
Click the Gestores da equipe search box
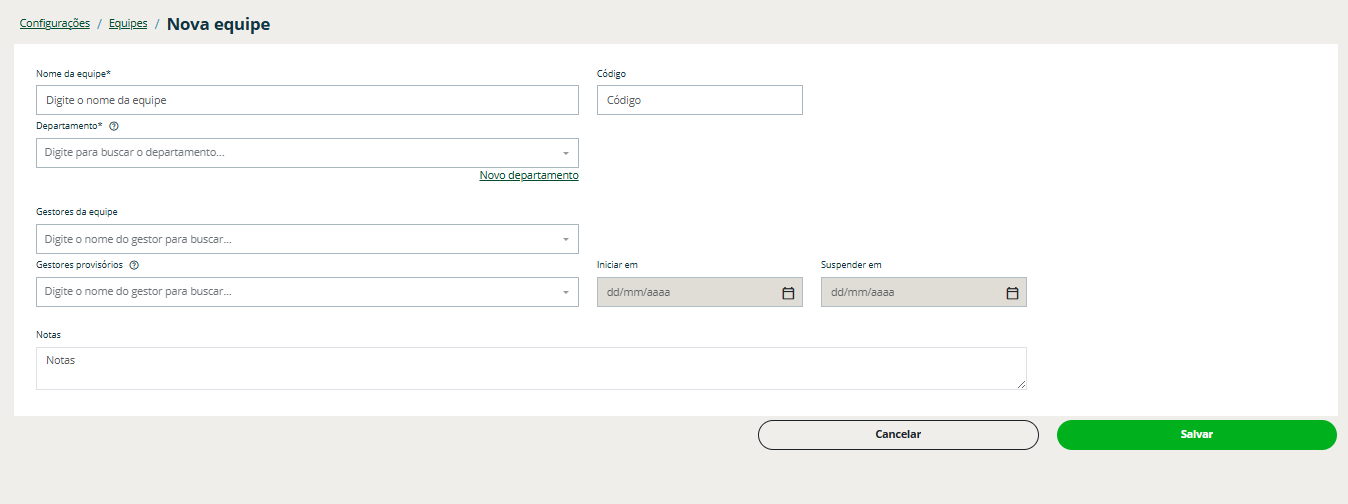(x=295, y=239)
